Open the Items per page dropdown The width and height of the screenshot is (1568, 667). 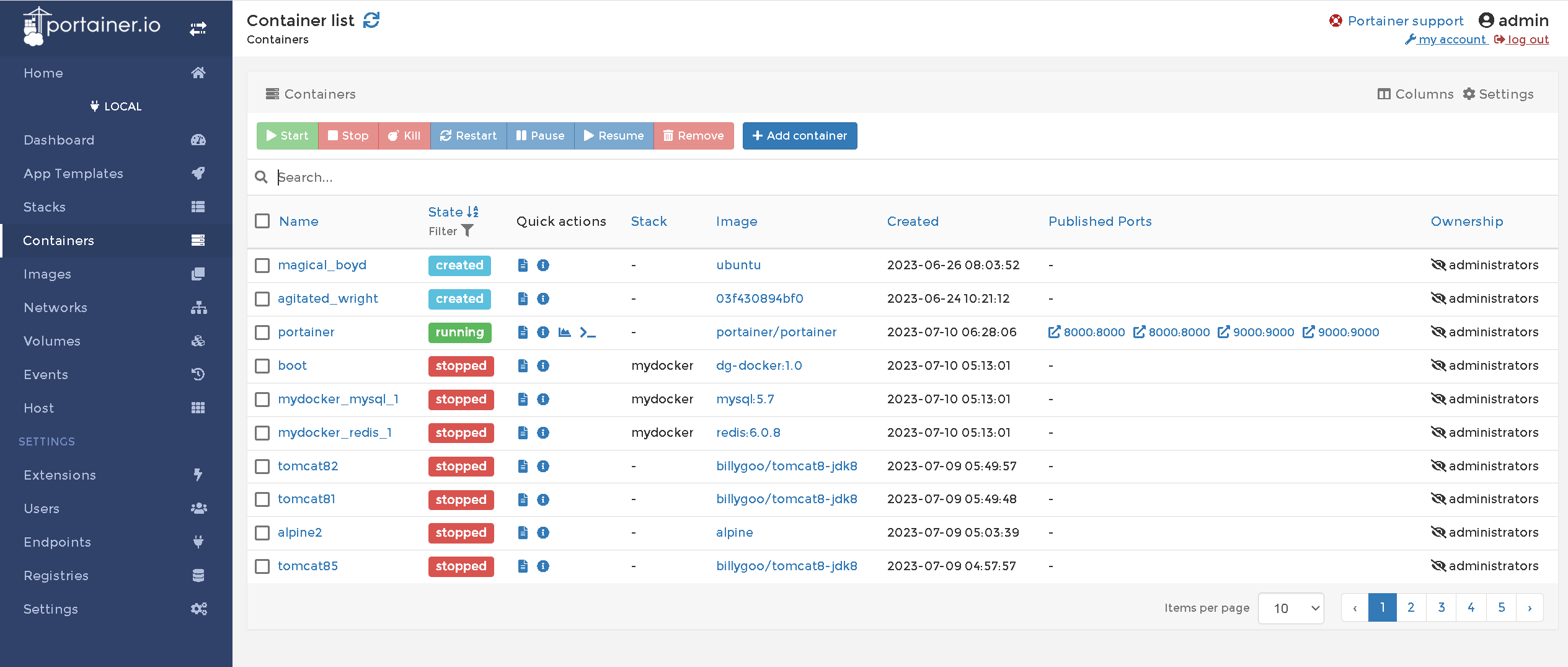coord(1291,608)
